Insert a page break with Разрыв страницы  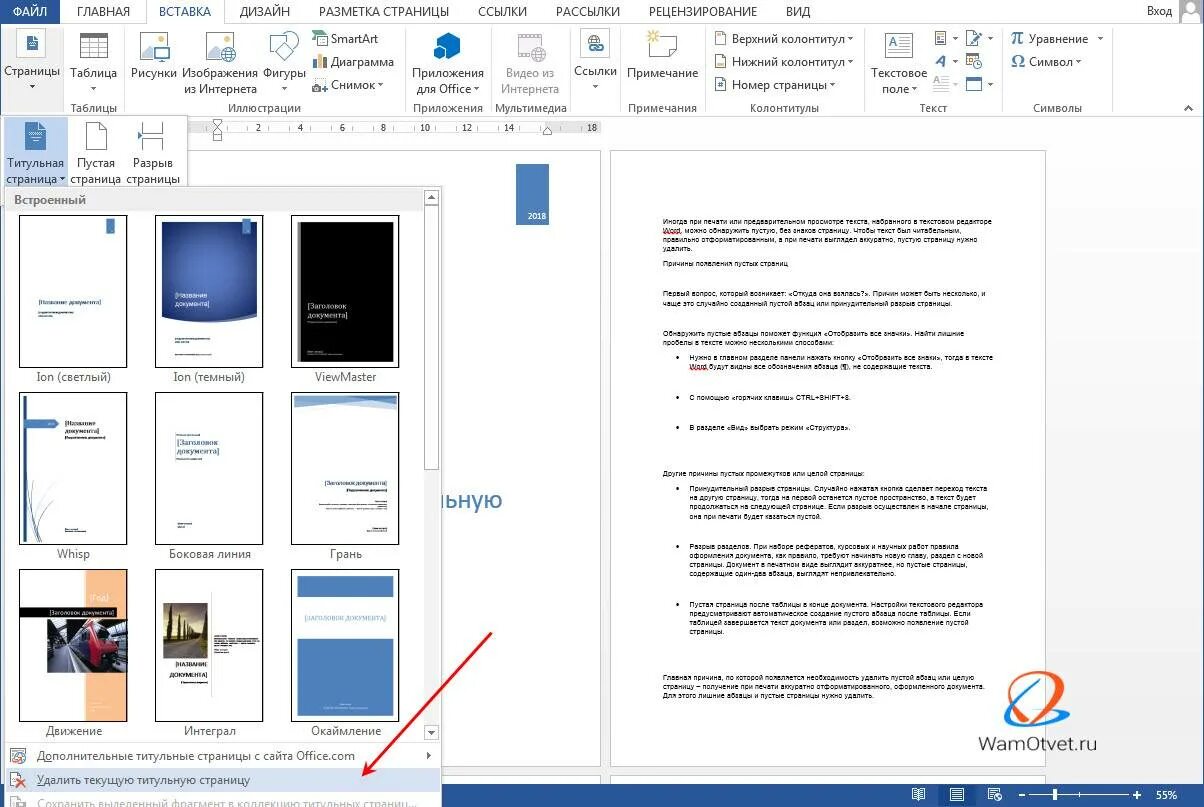tap(152, 151)
